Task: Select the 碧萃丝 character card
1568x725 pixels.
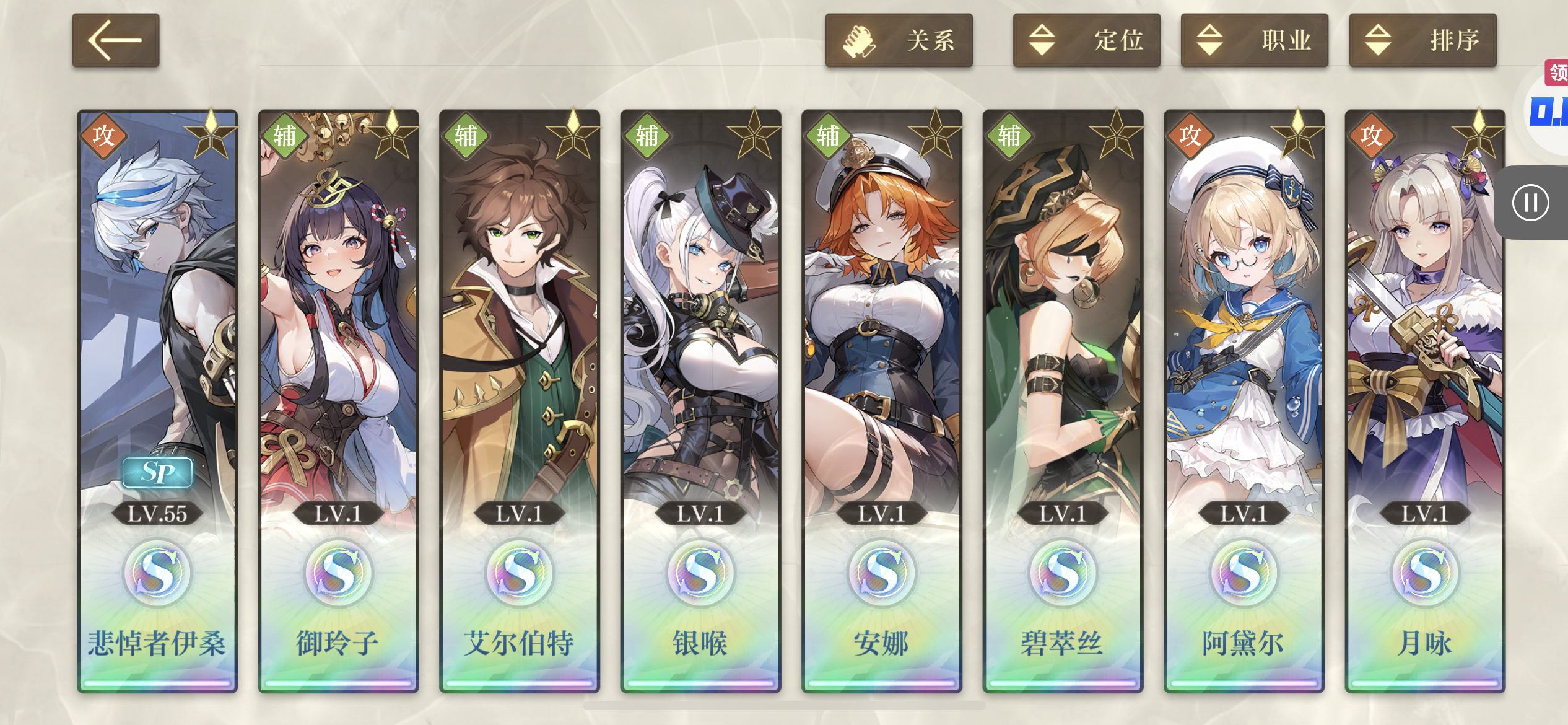Action: pos(1063,401)
